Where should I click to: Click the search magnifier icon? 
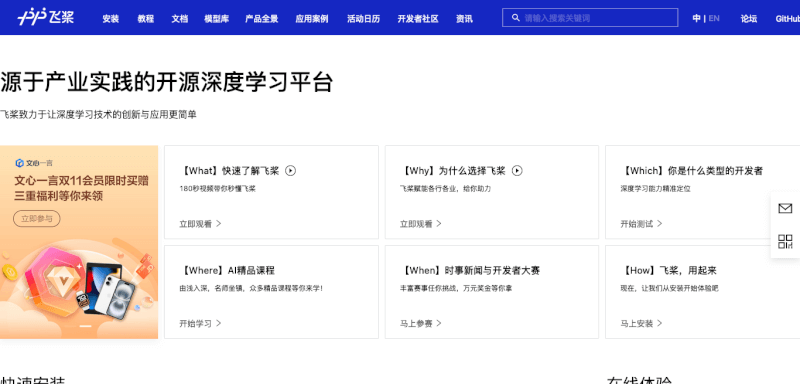[516, 18]
